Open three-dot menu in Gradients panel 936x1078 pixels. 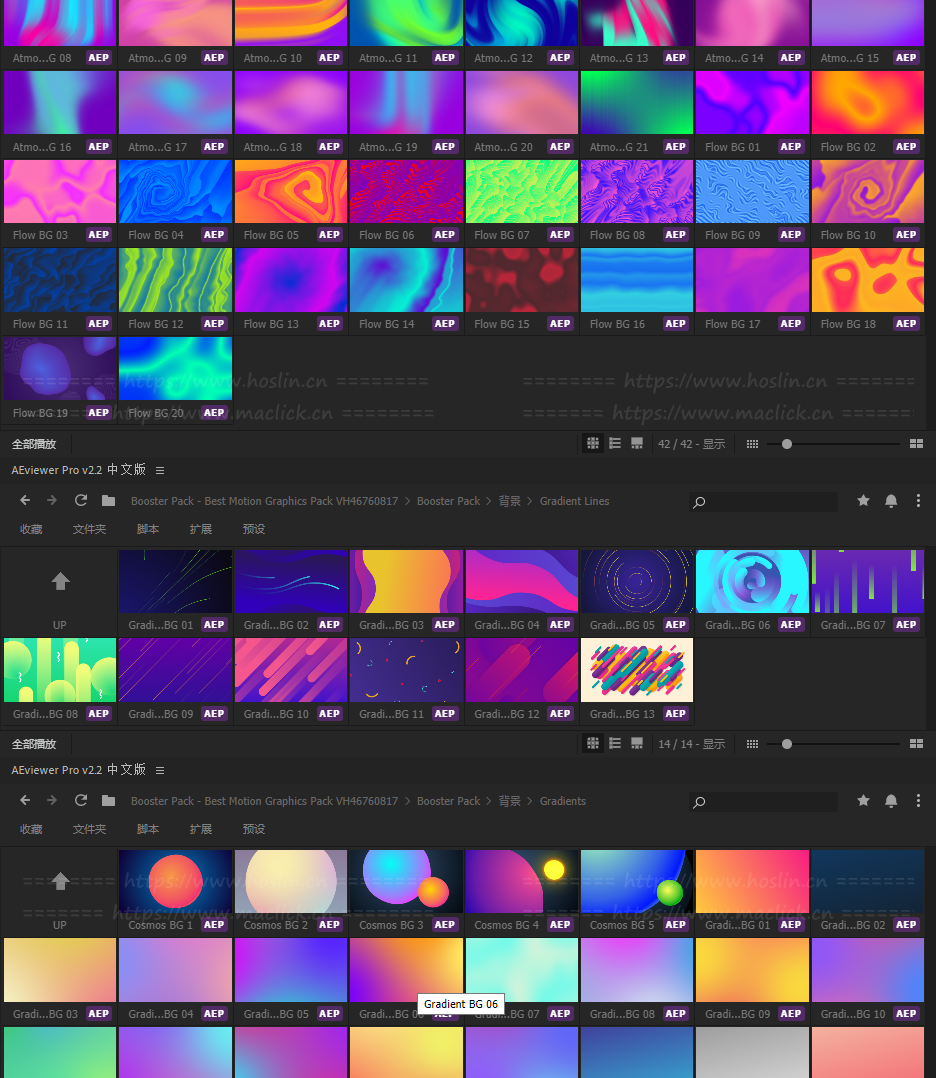(918, 800)
